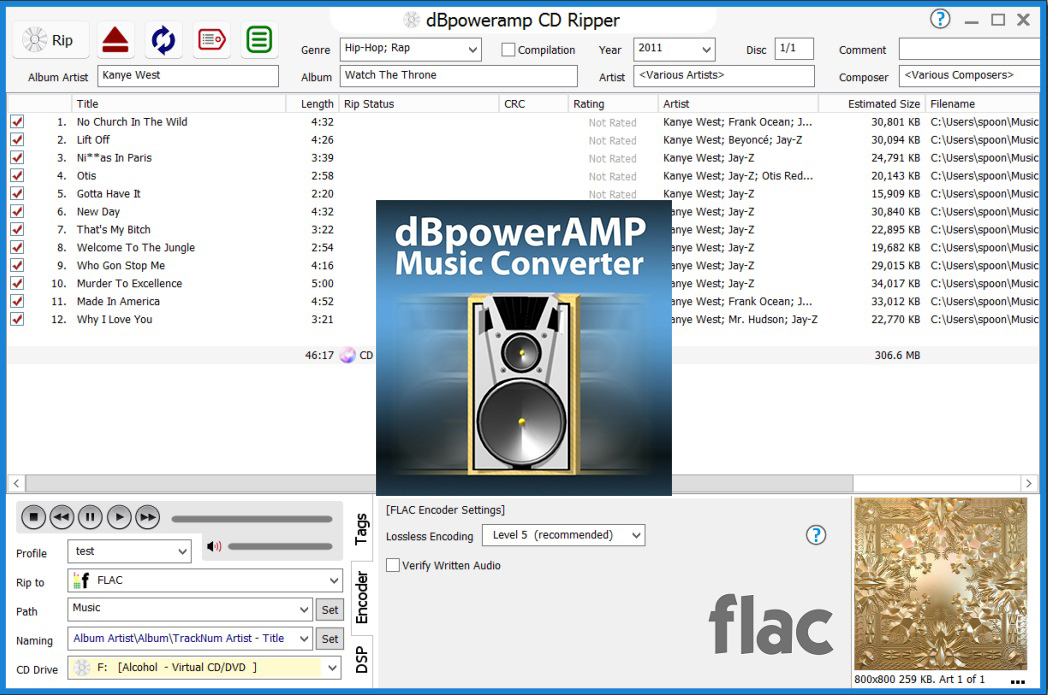Click the CD icon next to total length
This screenshot has width=1048, height=695.
[348, 355]
